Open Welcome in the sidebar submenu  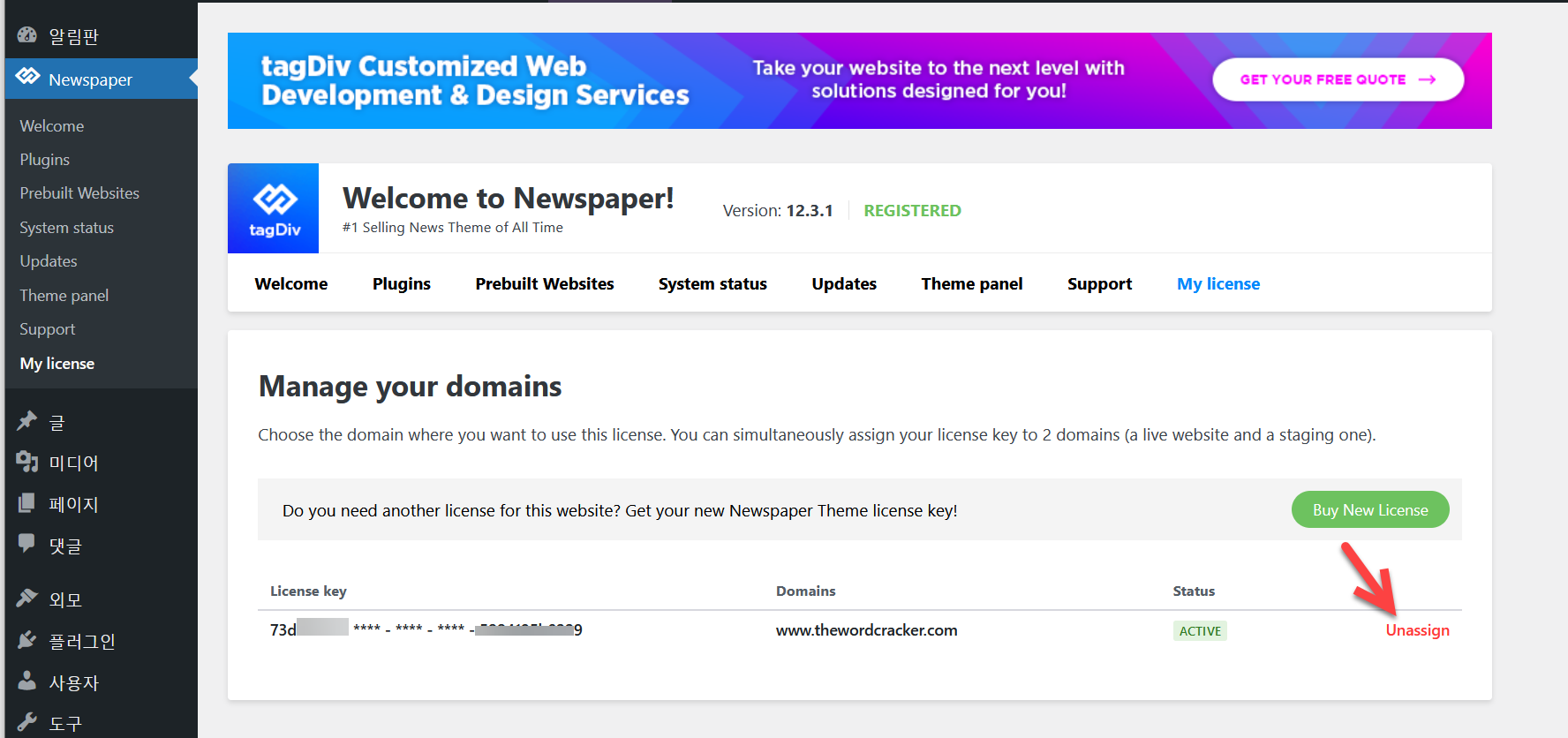pos(52,126)
